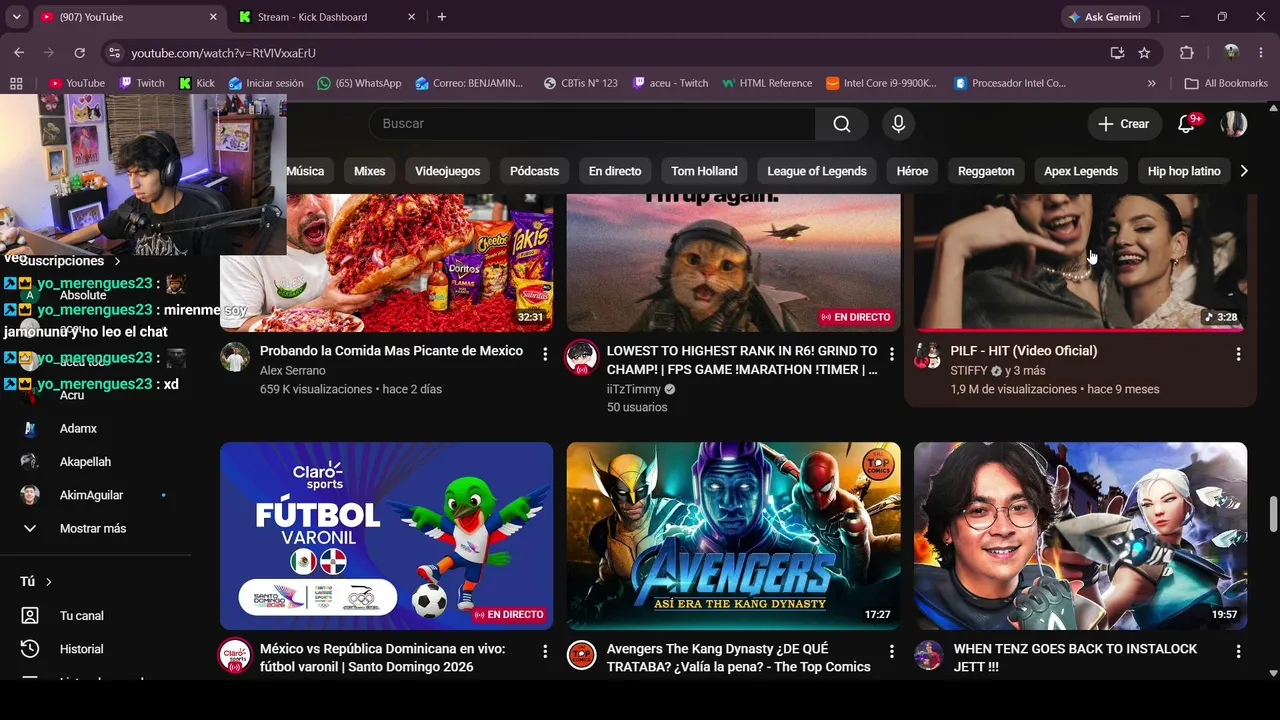
Task: Open the tab search dropdown arrow
Action: (16, 17)
